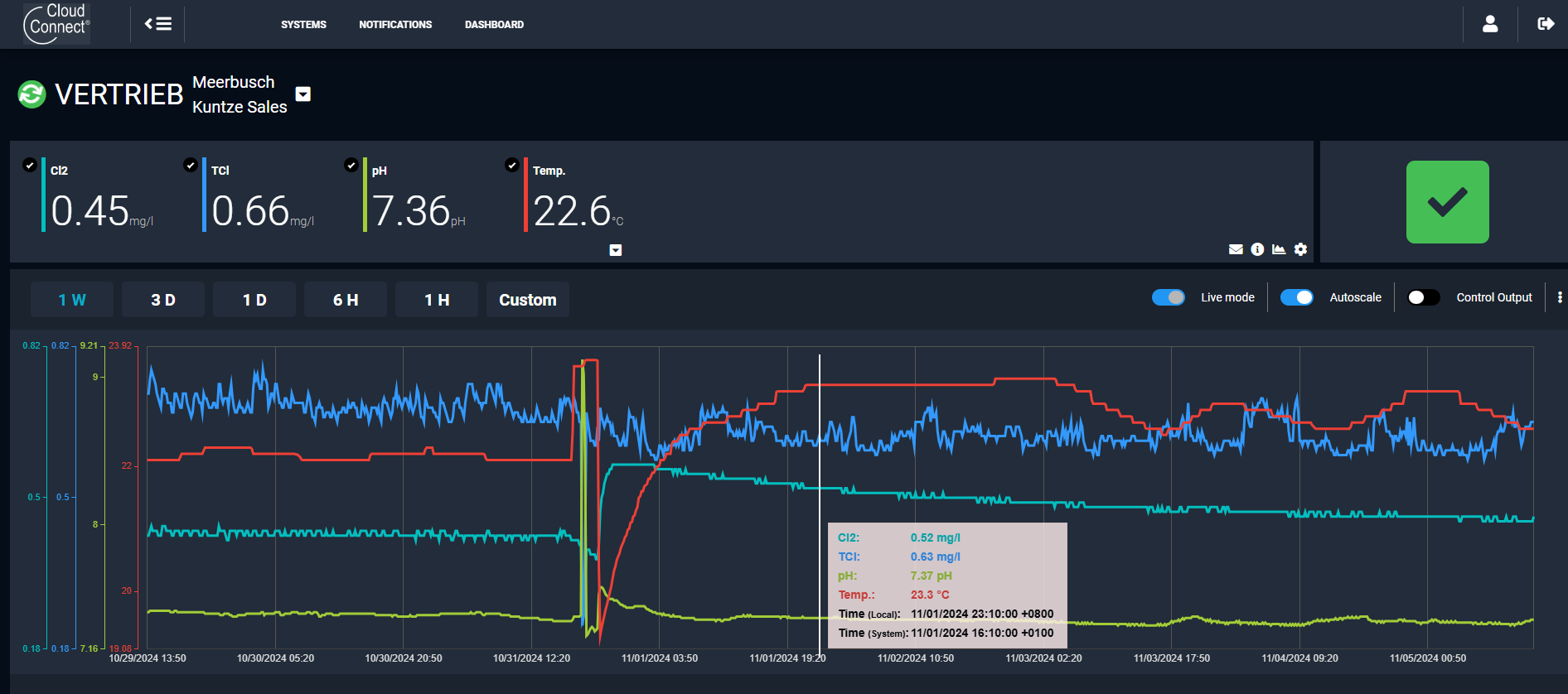The width and height of the screenshot is (1568, 694).
Task: Click the green refresh sync icon
Action: point(31,94)
